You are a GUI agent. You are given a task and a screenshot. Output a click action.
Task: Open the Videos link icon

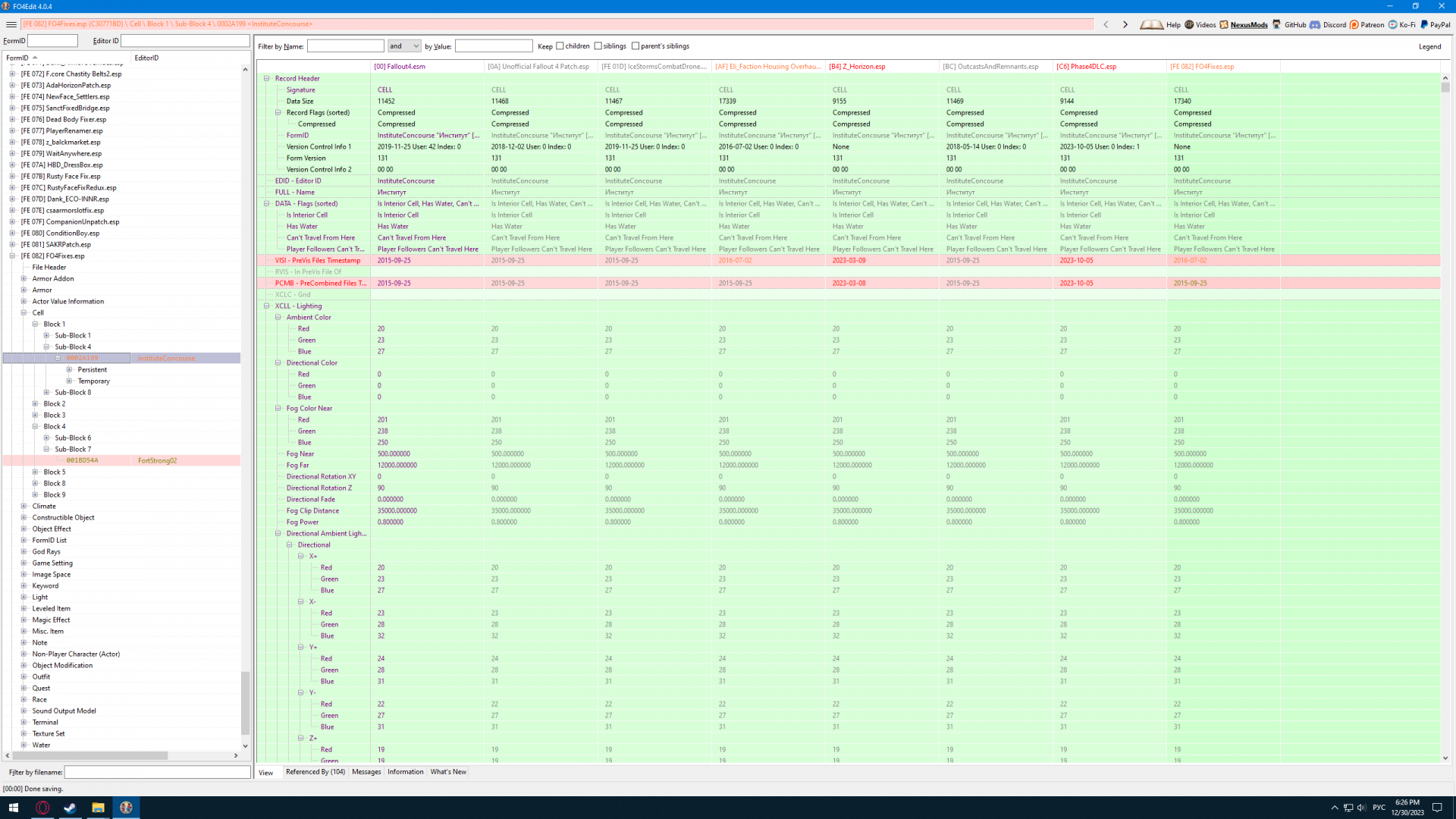click(1189, 24)
